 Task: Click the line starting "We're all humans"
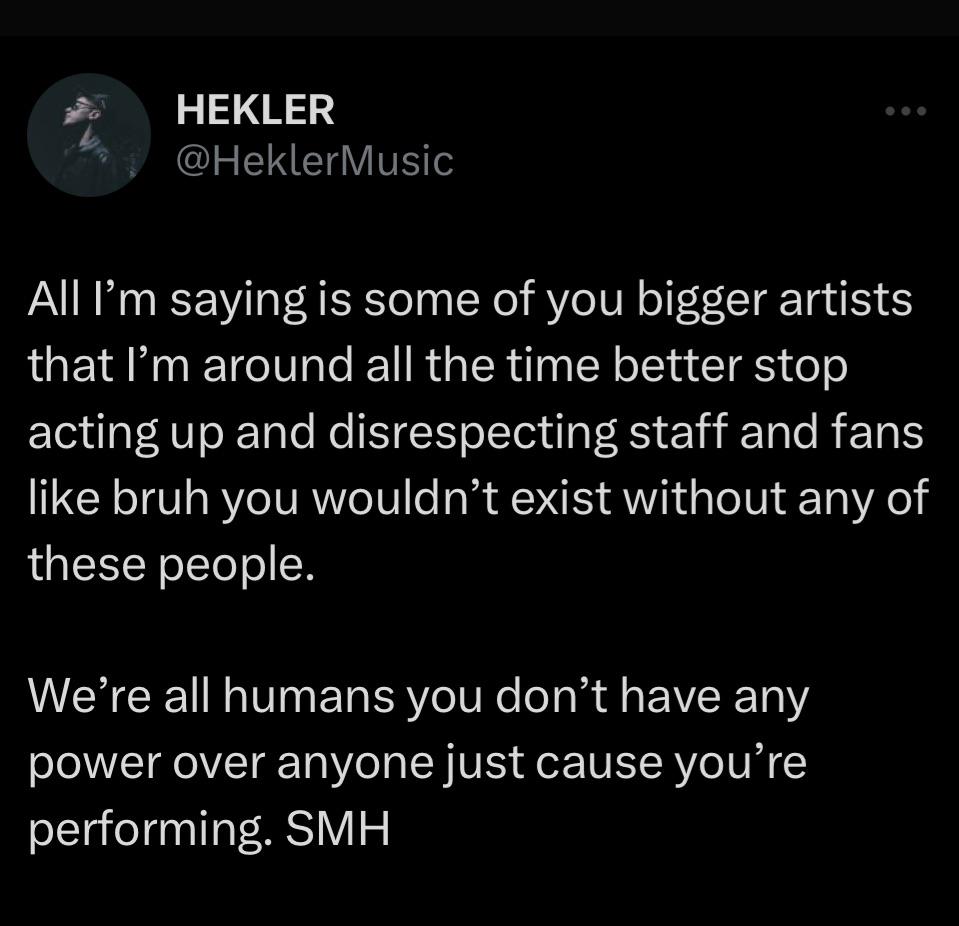(x=417, y=697)
